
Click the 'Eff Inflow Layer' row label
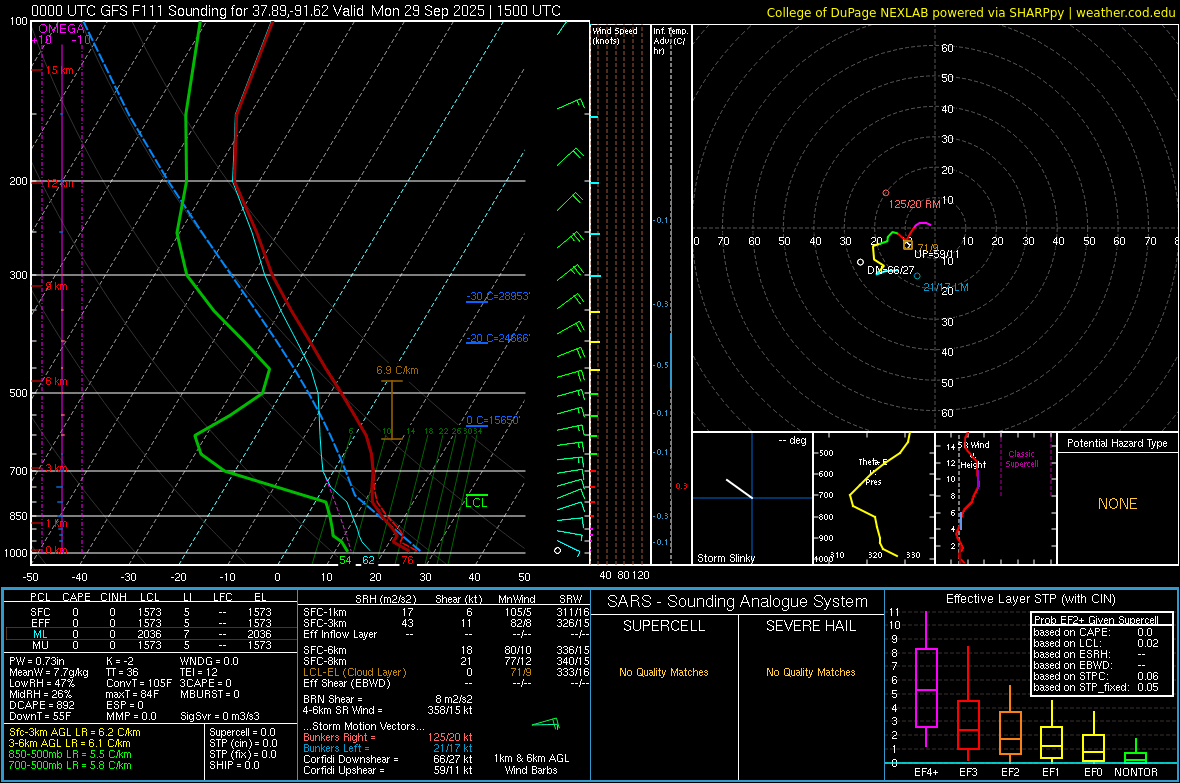pos(339,634)
